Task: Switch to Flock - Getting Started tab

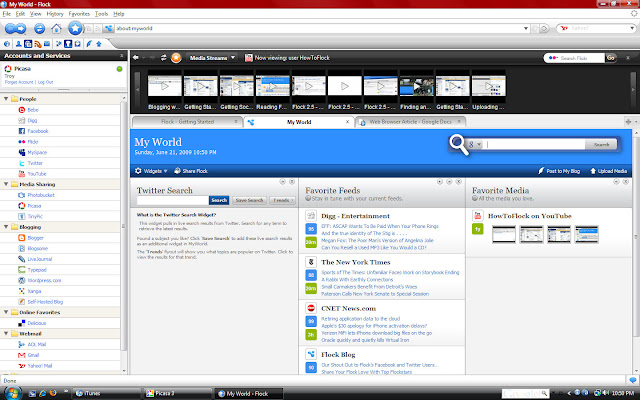Action: 187,122
